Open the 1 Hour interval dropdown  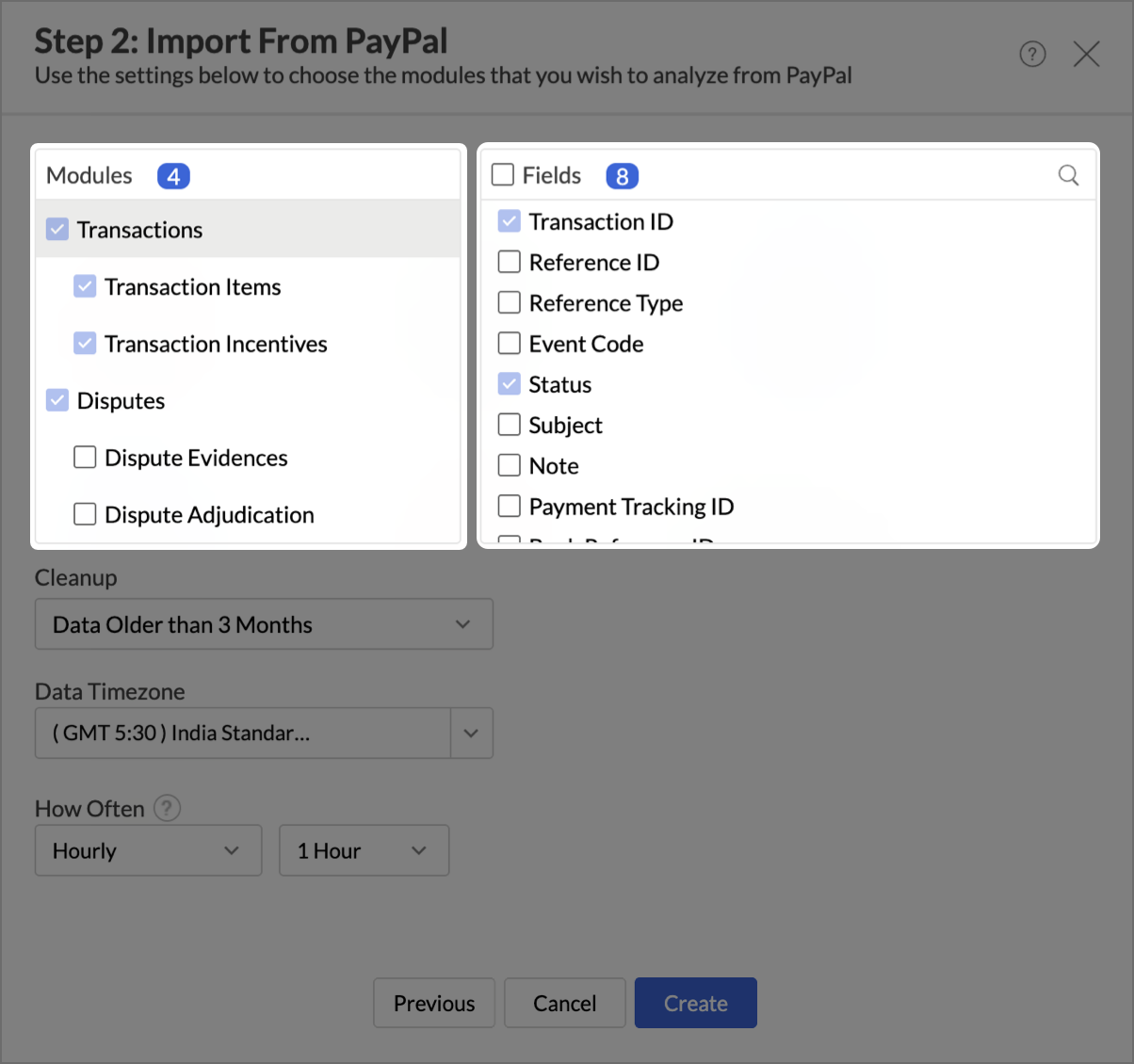tap(364, 851)
